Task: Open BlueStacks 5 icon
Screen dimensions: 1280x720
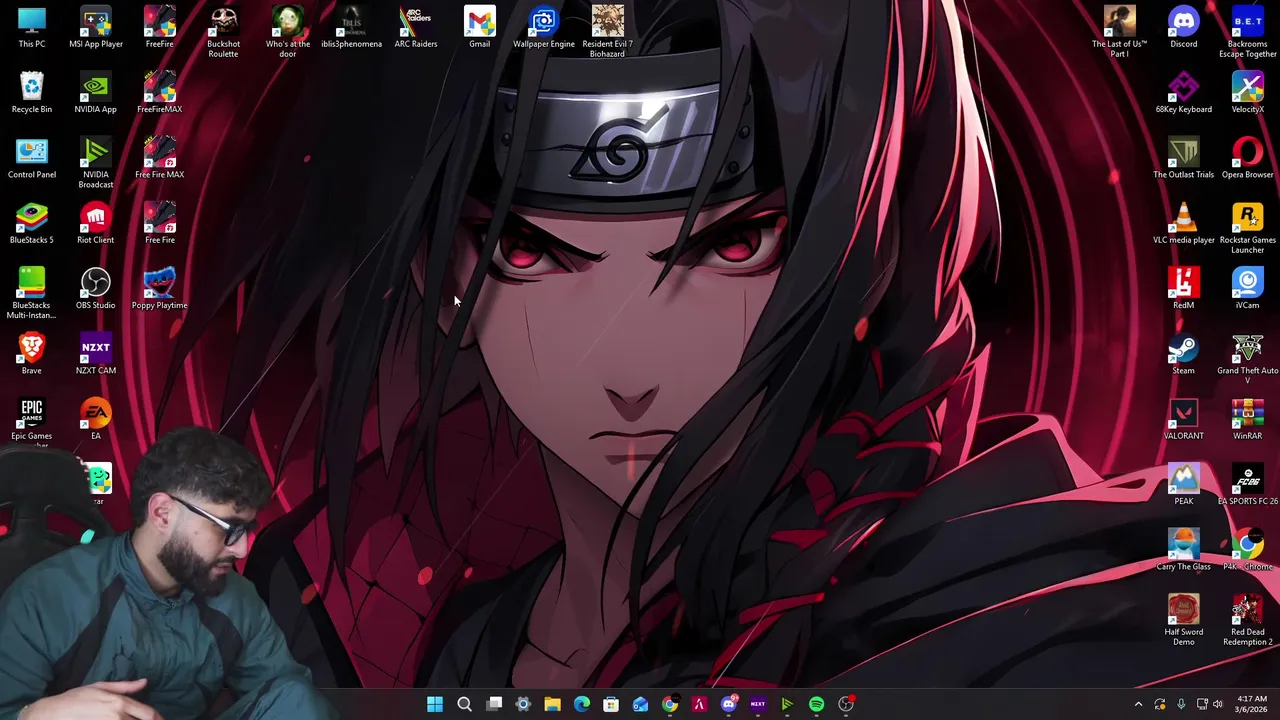Action: 32,223
